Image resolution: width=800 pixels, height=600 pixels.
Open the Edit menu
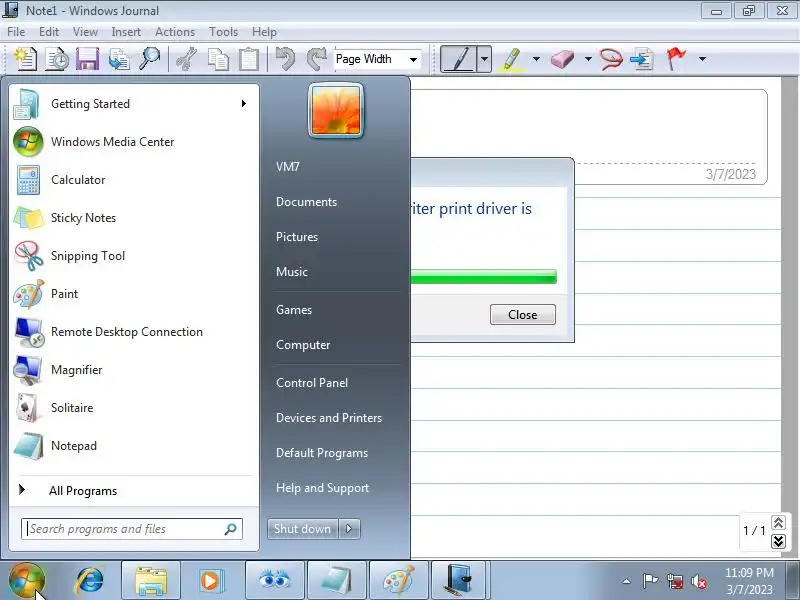tap(49, 32)
